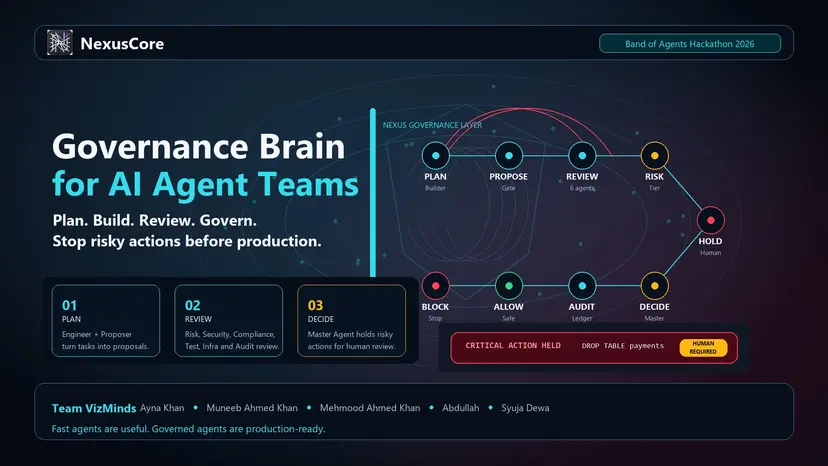828x466 pixels.
Task: Click the NEXUS GOVERNANCE LAYER label
Action: [x=432, y=125]
